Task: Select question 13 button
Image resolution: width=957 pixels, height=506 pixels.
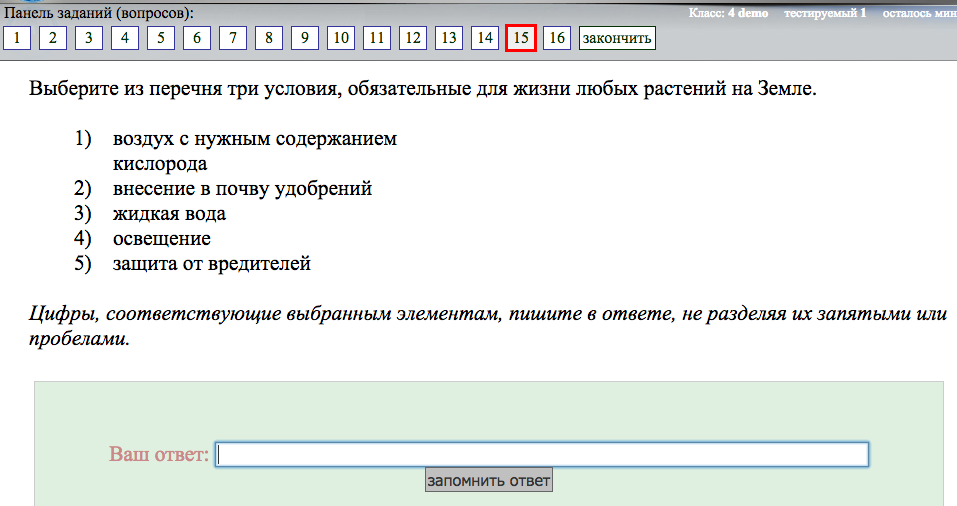Action: pyautogui.click(x=449, y=38)
